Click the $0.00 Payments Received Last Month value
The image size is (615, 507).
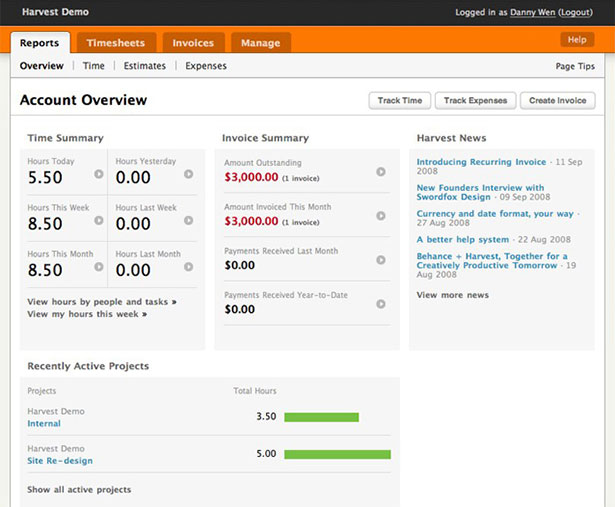point(240,265)
